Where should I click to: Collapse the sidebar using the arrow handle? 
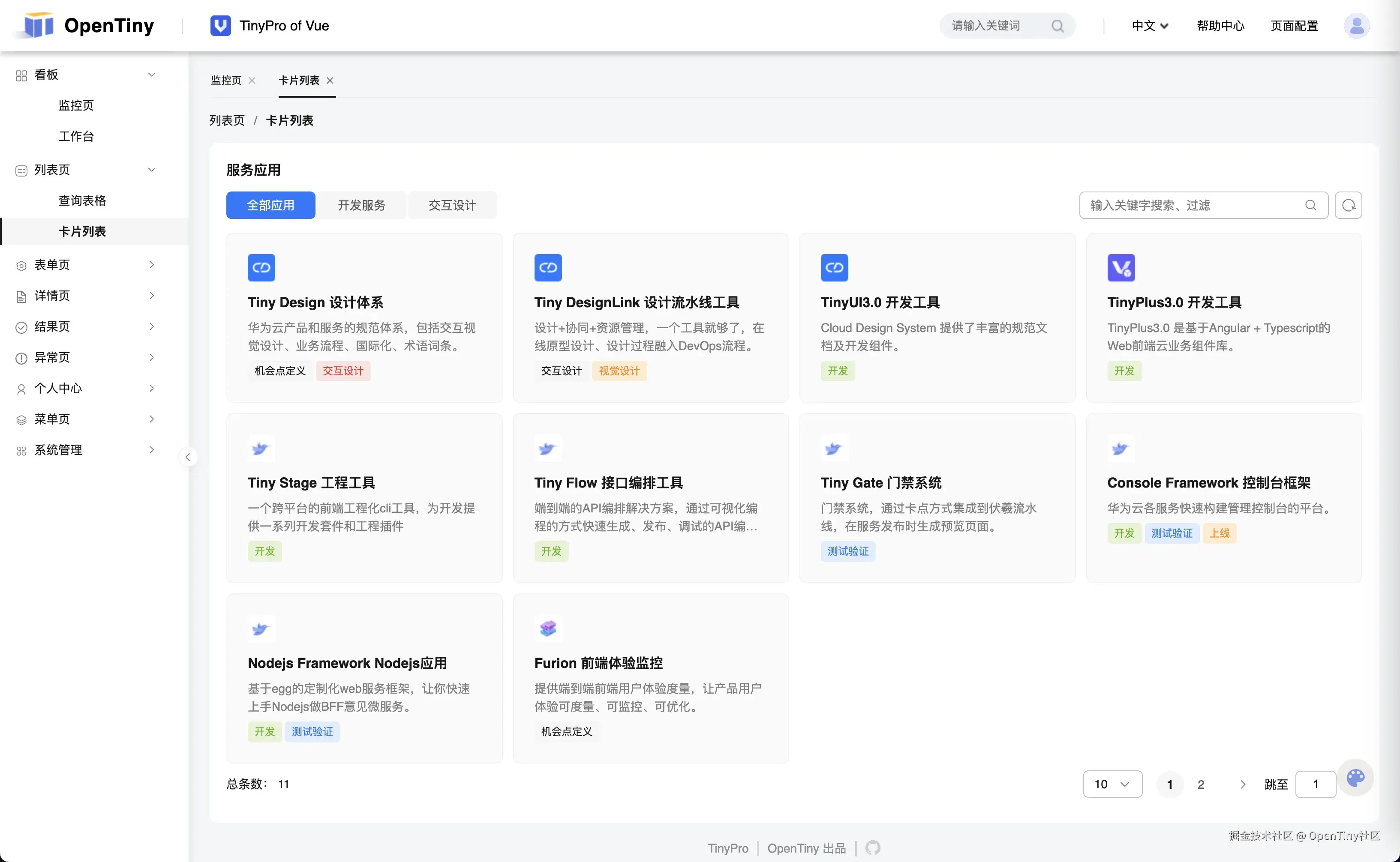point(188,456)
